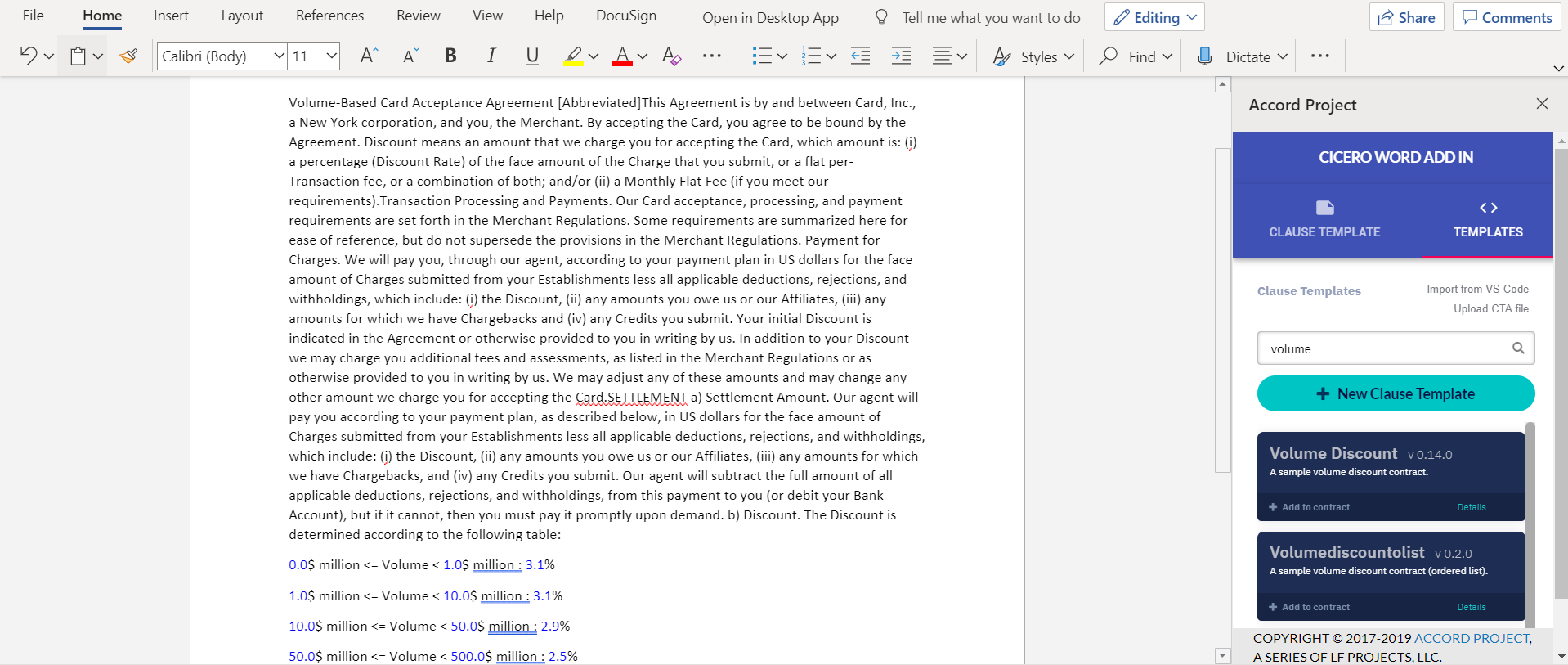This screenshot has height=665, width=1568.
Task: Toggle Italic formatting
Action: coord(491,56)
